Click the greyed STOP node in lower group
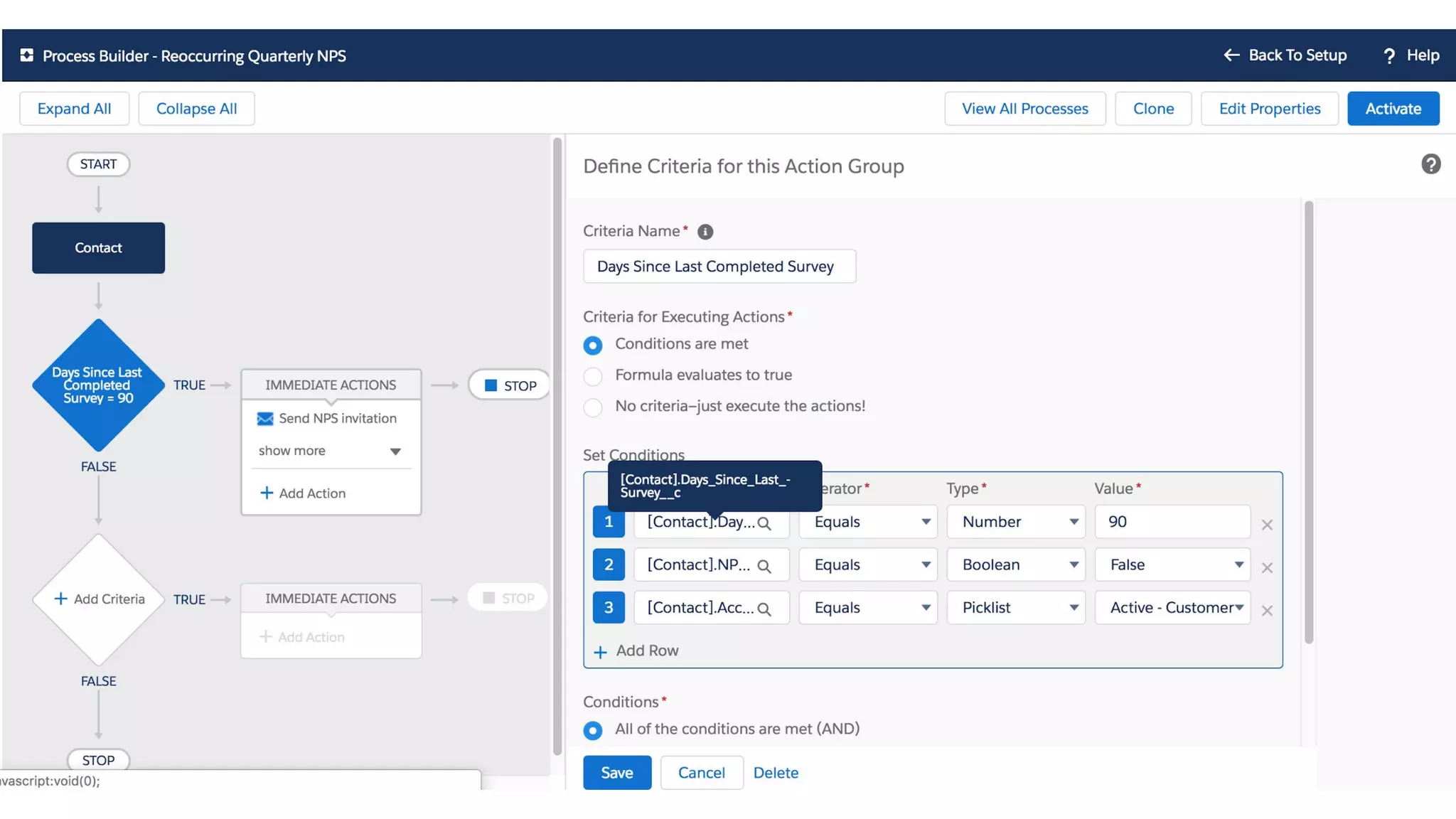The width and height of the screenshot is (1456, 819). coord(508,599)
